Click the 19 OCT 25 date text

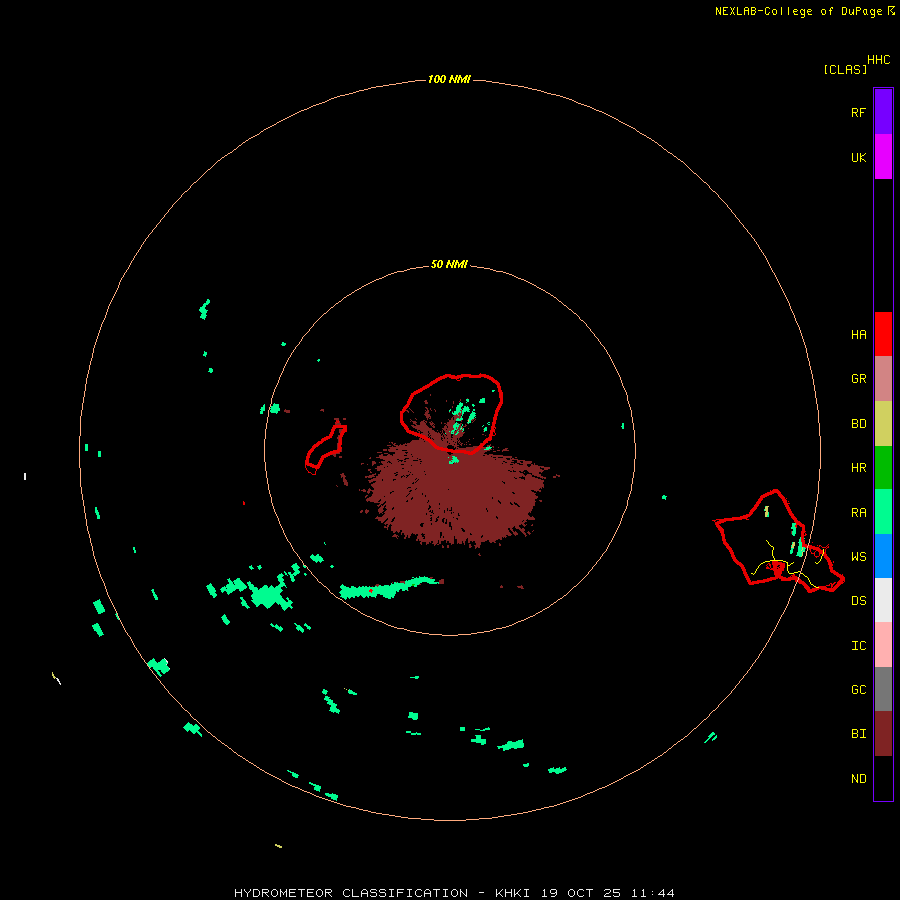tap(582, 893)
